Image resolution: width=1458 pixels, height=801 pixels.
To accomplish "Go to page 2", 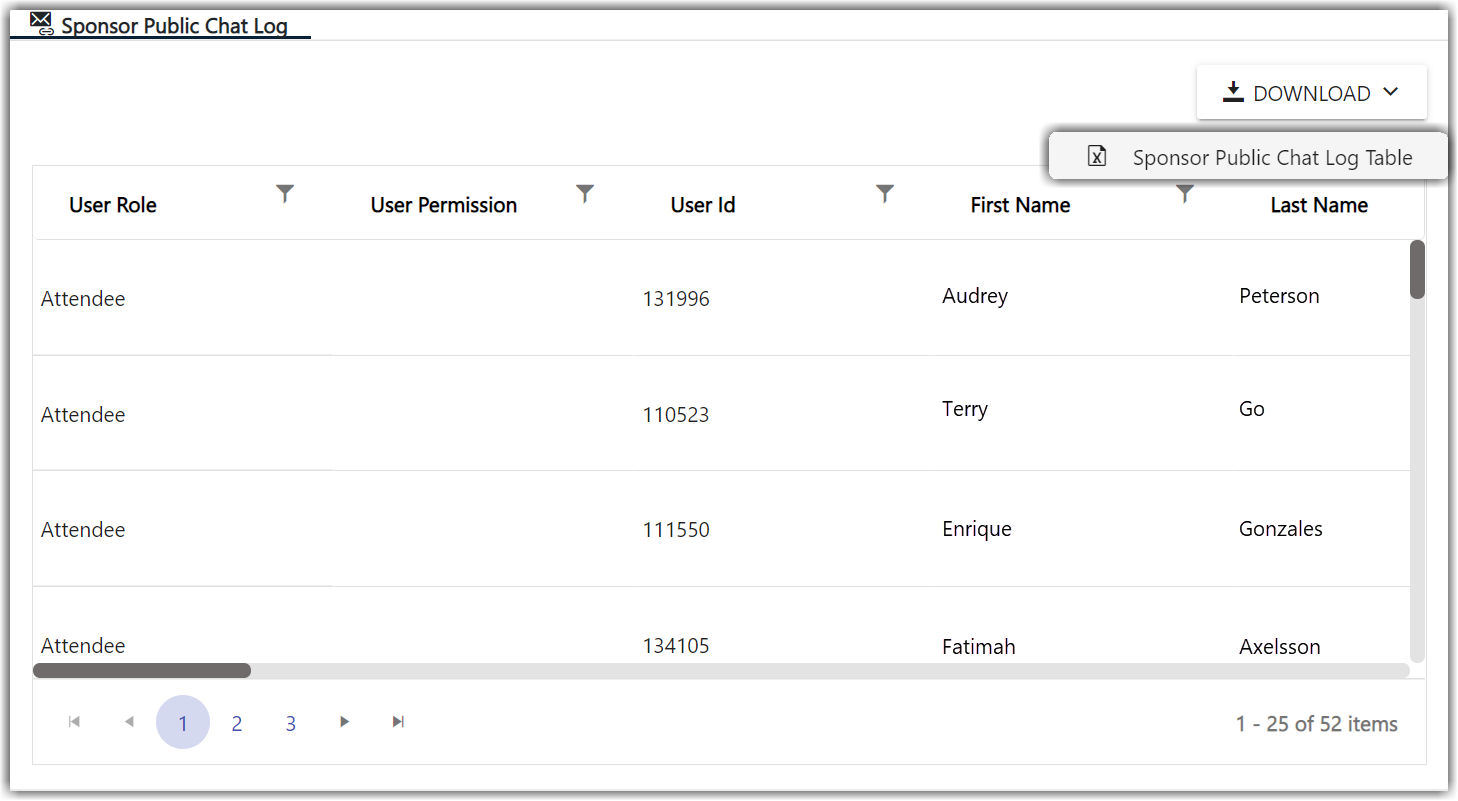I will coord(237,723).
